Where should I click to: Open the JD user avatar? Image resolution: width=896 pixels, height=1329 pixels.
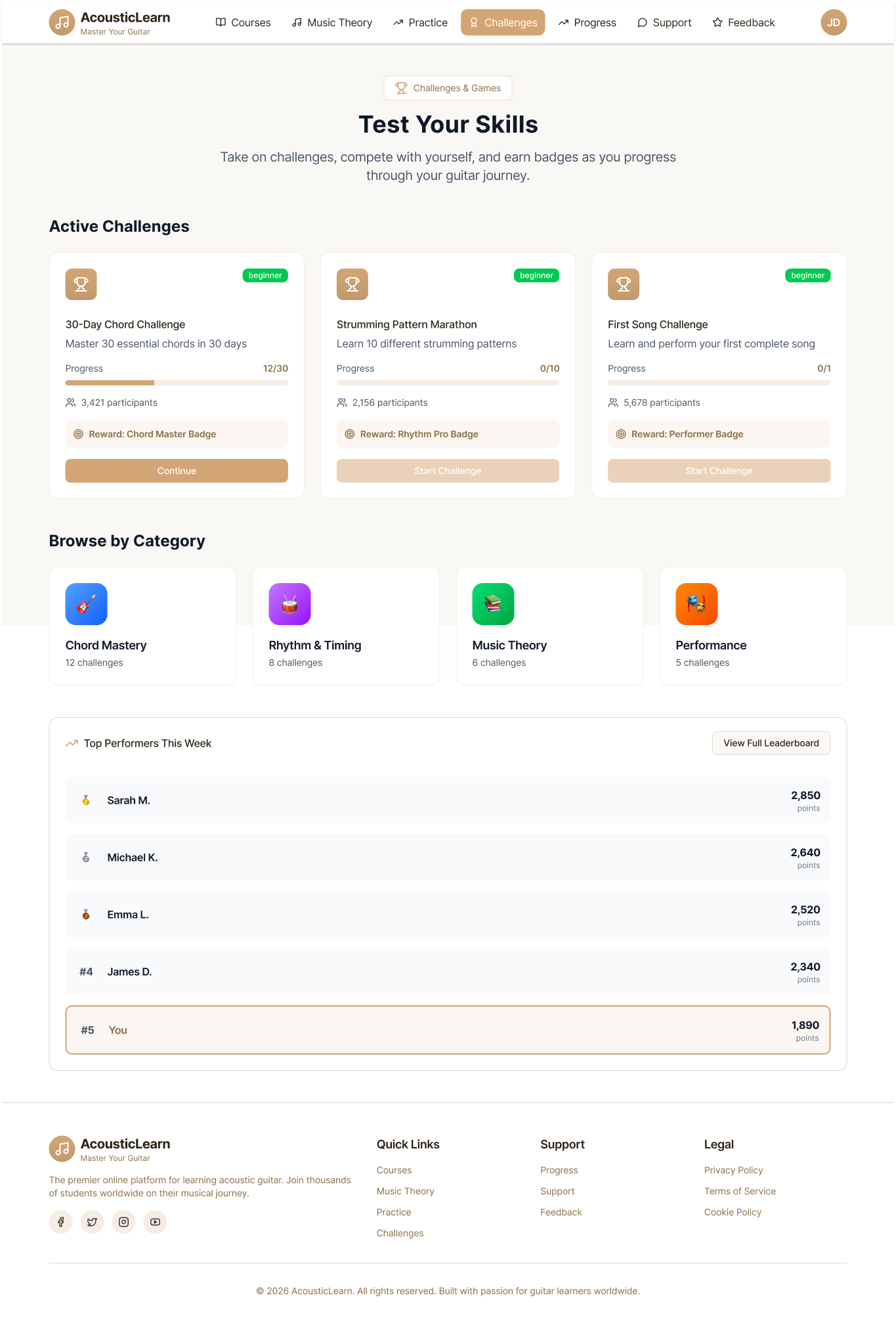point(833,23)
